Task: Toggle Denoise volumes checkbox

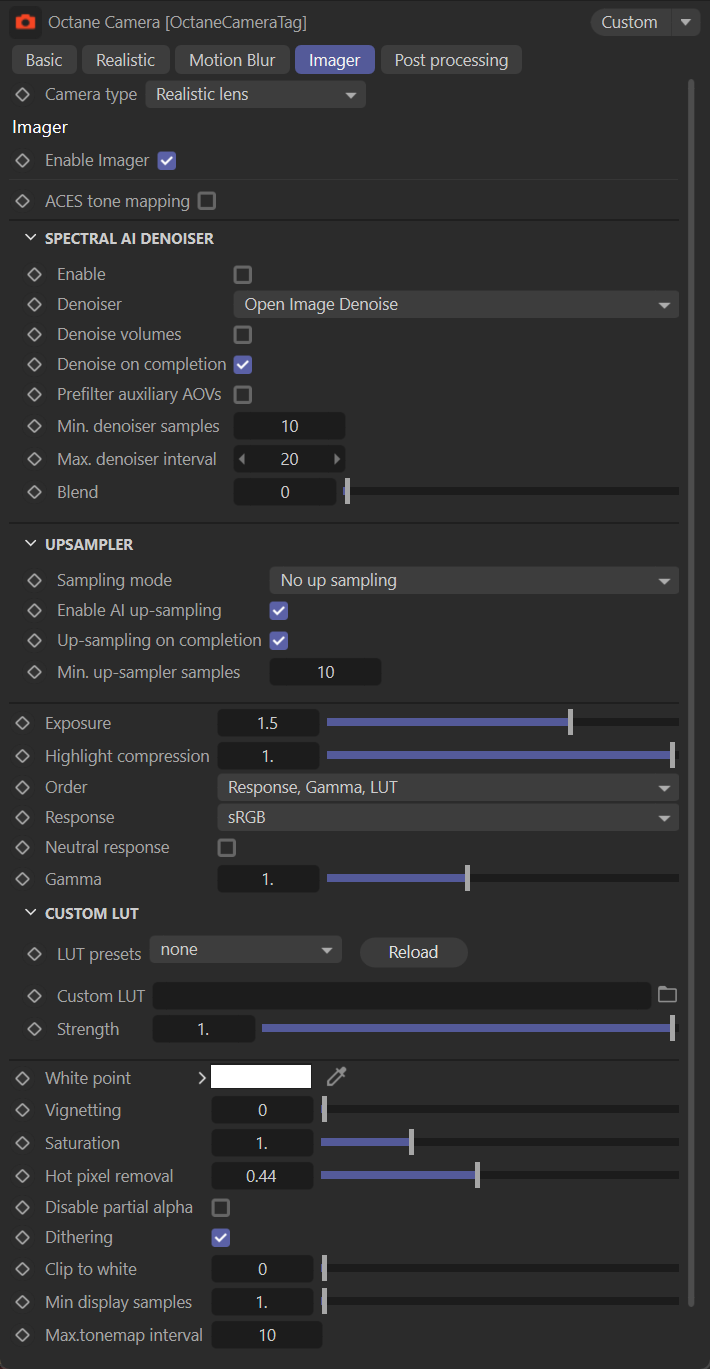Action: point(242,334)
